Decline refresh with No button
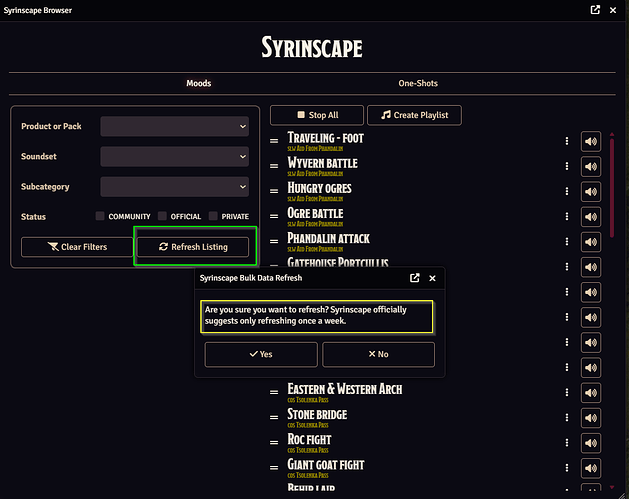629x499 pixels. pos(378,354)
